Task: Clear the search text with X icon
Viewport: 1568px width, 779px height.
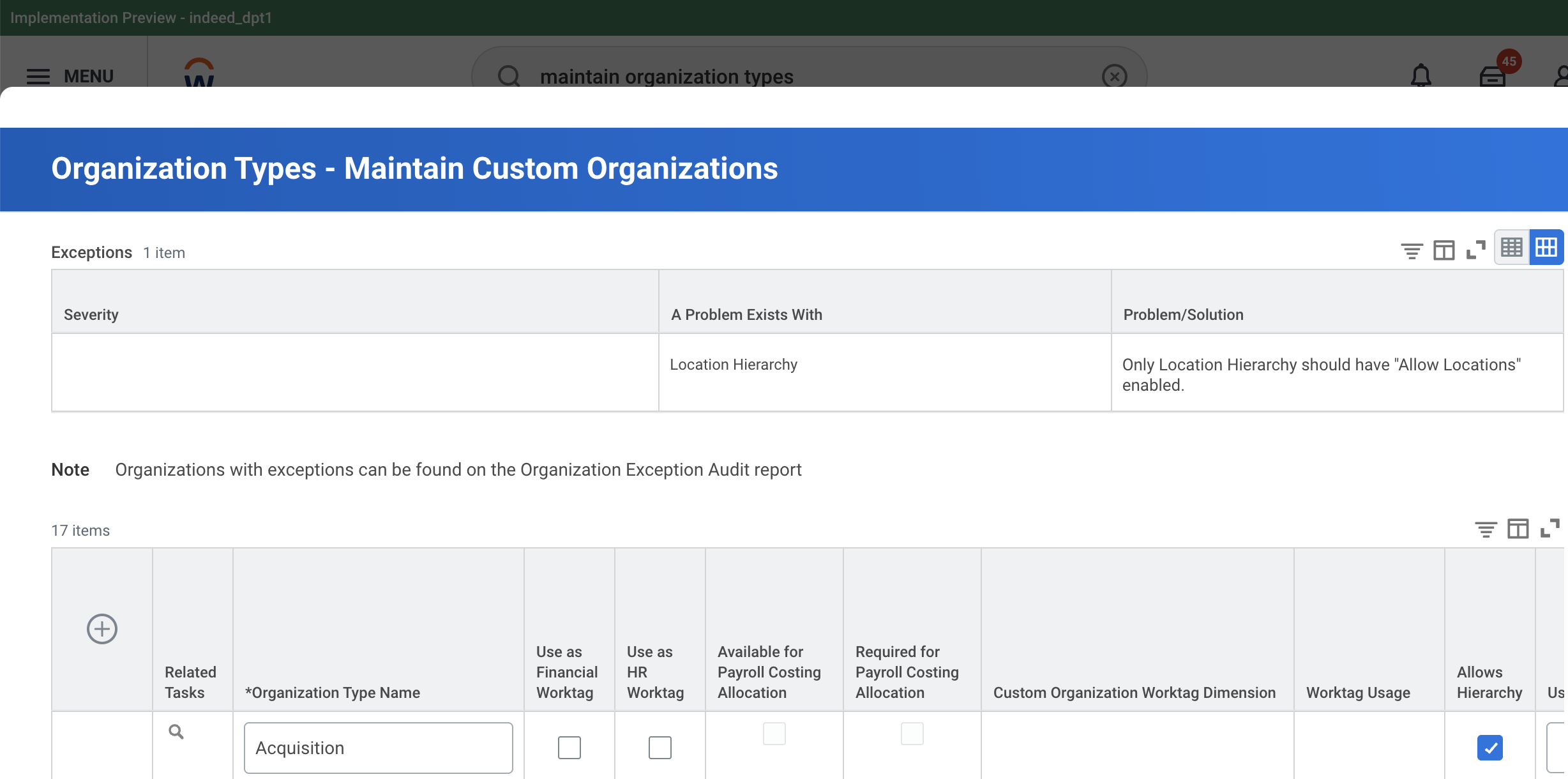Action: point(1114,76)
